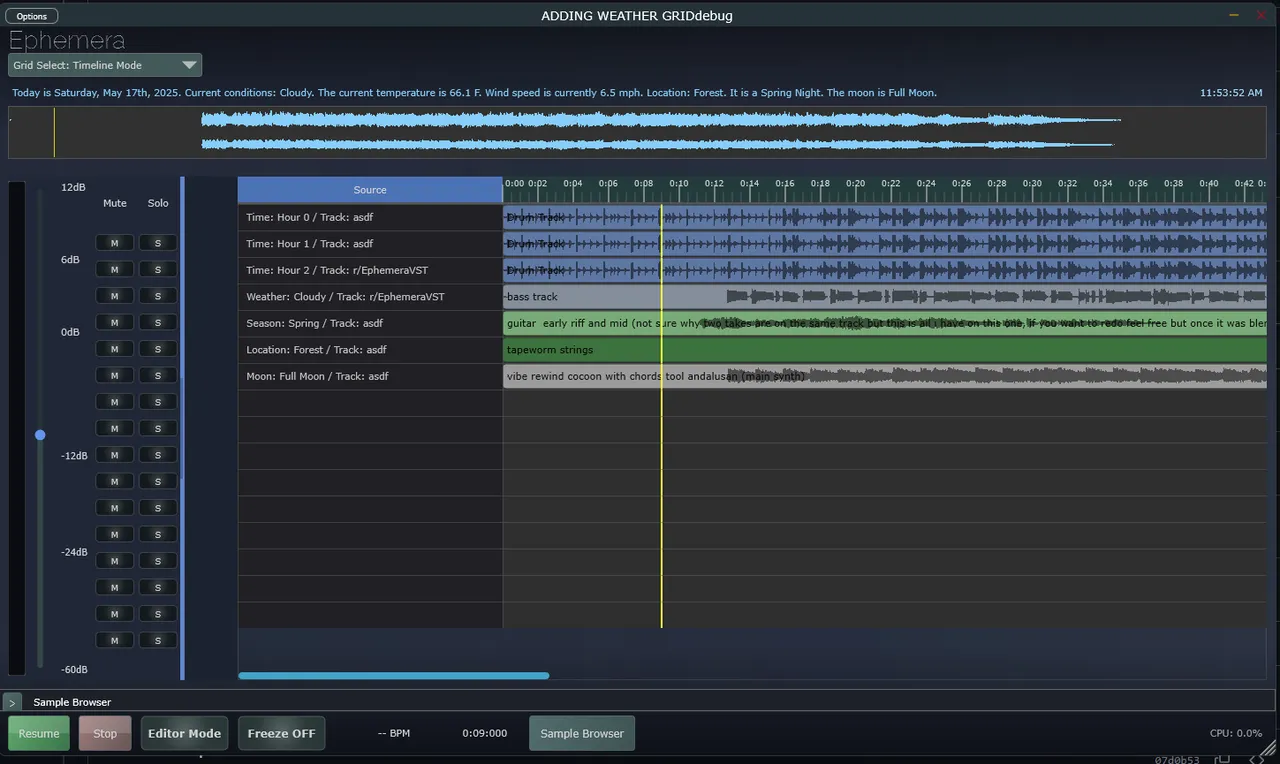The image size is (1280, 764).
Task: Toggle the bottommost S solo button
Action: tap(158, 640)
